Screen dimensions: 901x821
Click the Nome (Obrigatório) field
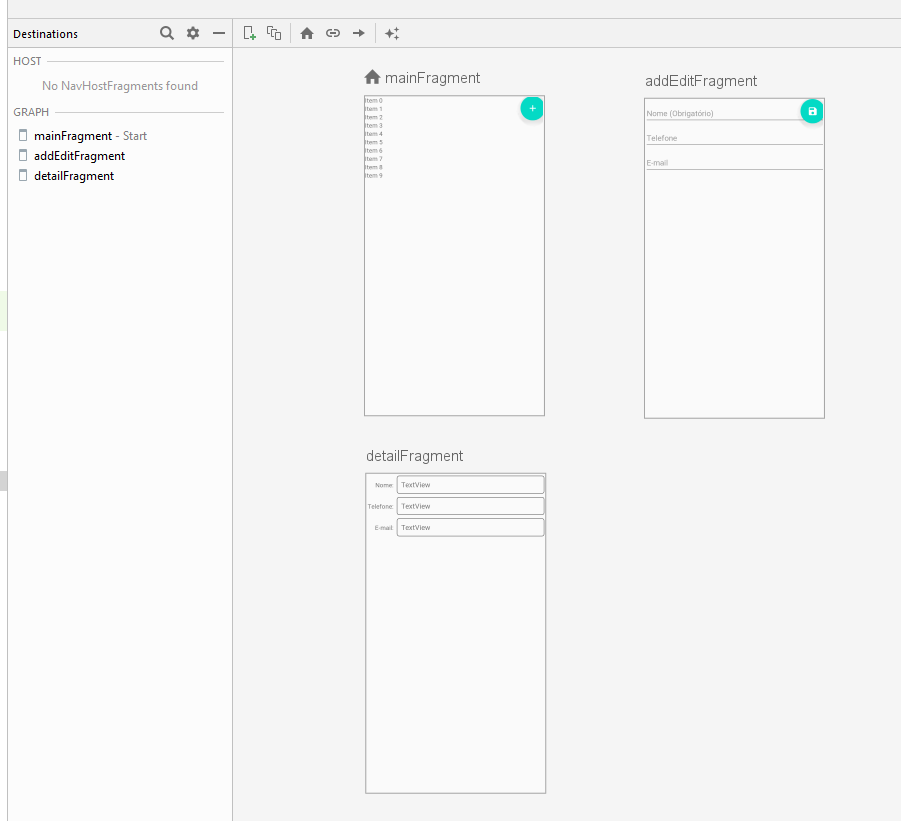[x=720, y=113]
